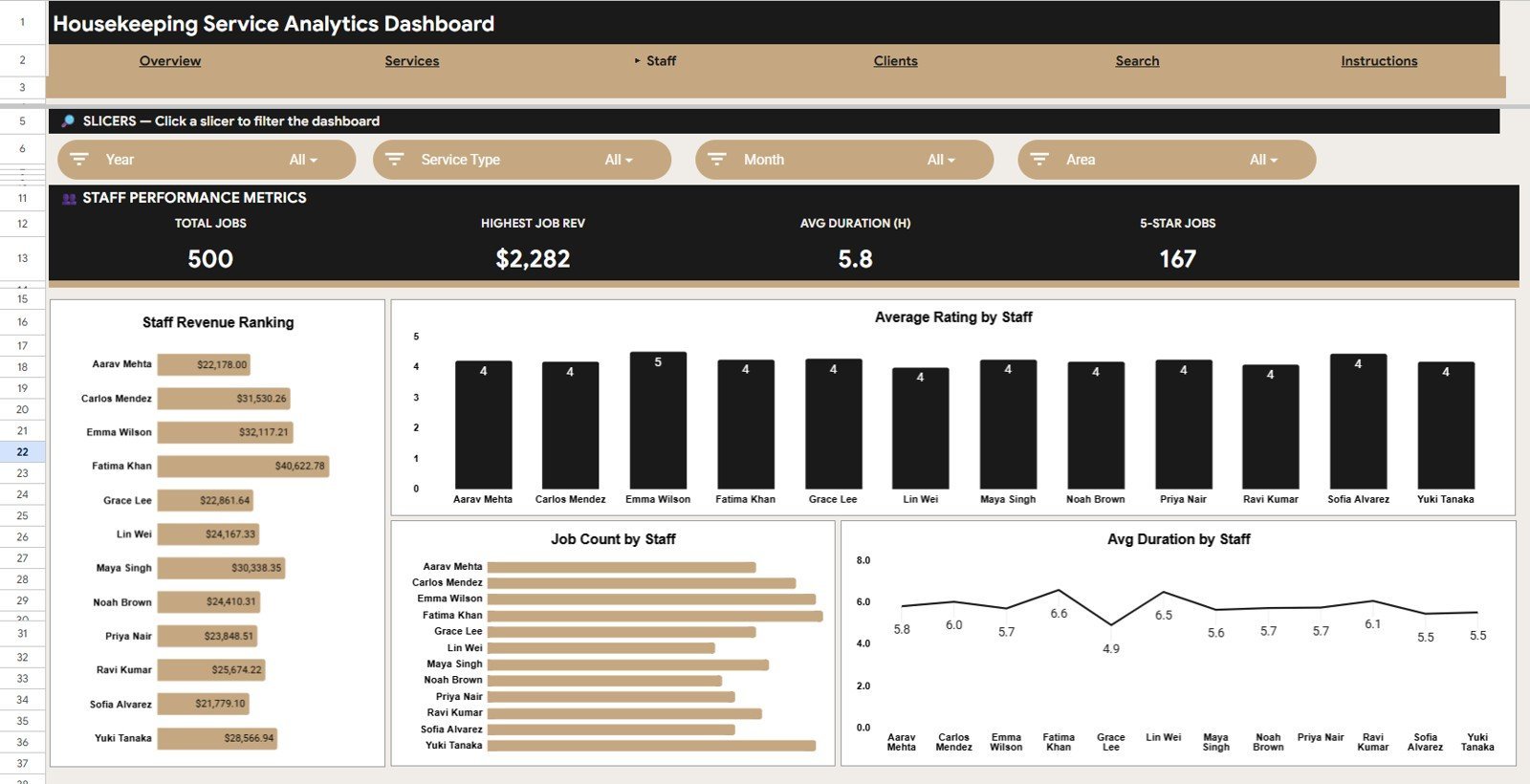Open the Clients navigation link
Viewport: 1530px width, 784px height.
click(895, 60)
